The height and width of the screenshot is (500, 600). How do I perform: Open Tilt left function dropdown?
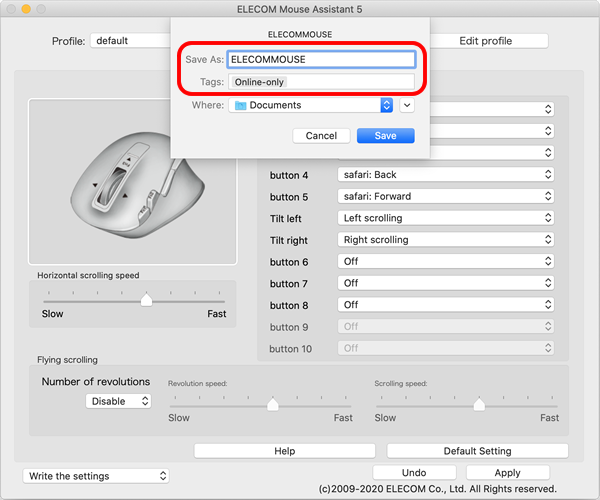click(x=446, y=218)
